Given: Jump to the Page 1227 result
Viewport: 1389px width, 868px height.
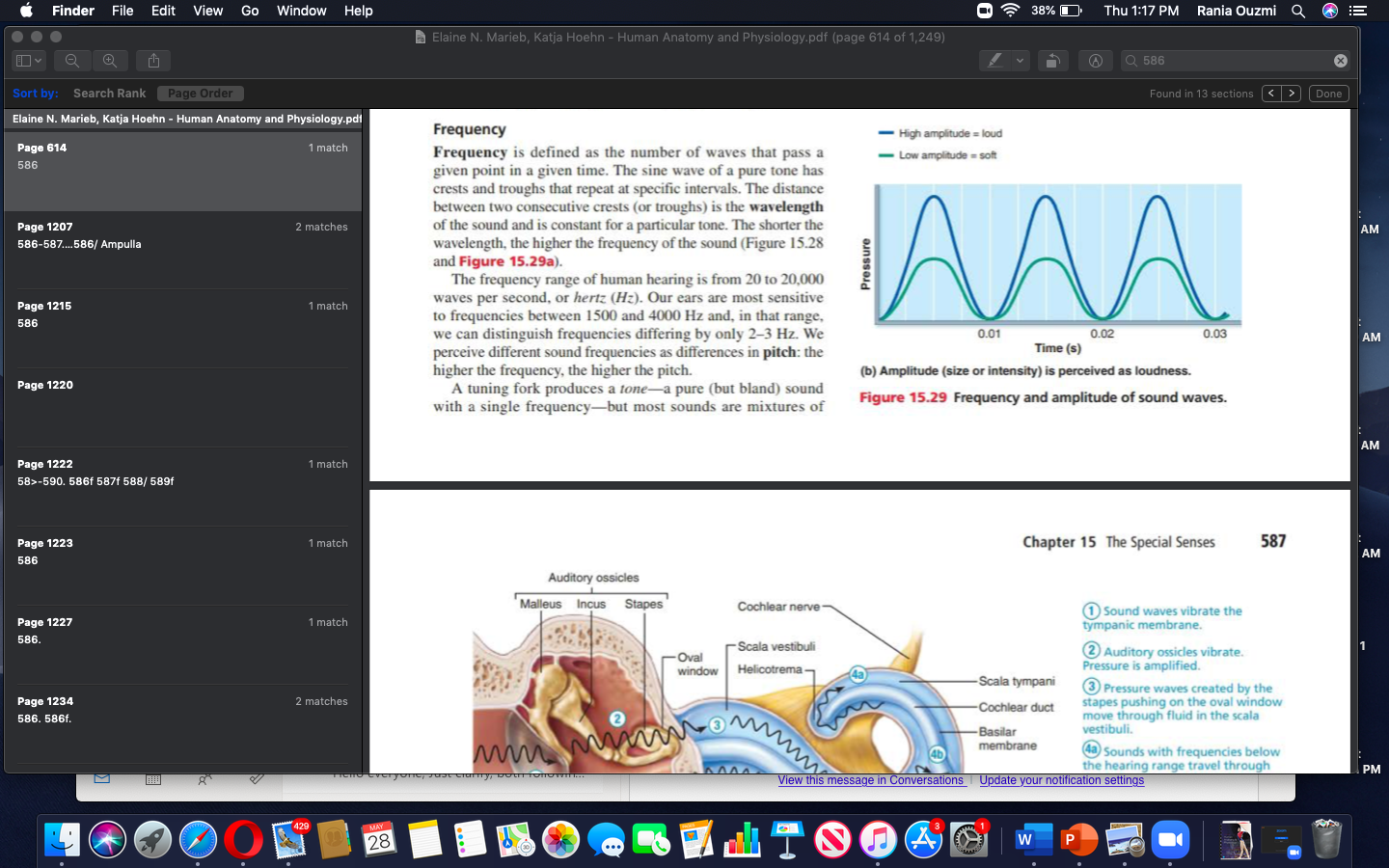Looking at the screenshot, I should (183, 645).
